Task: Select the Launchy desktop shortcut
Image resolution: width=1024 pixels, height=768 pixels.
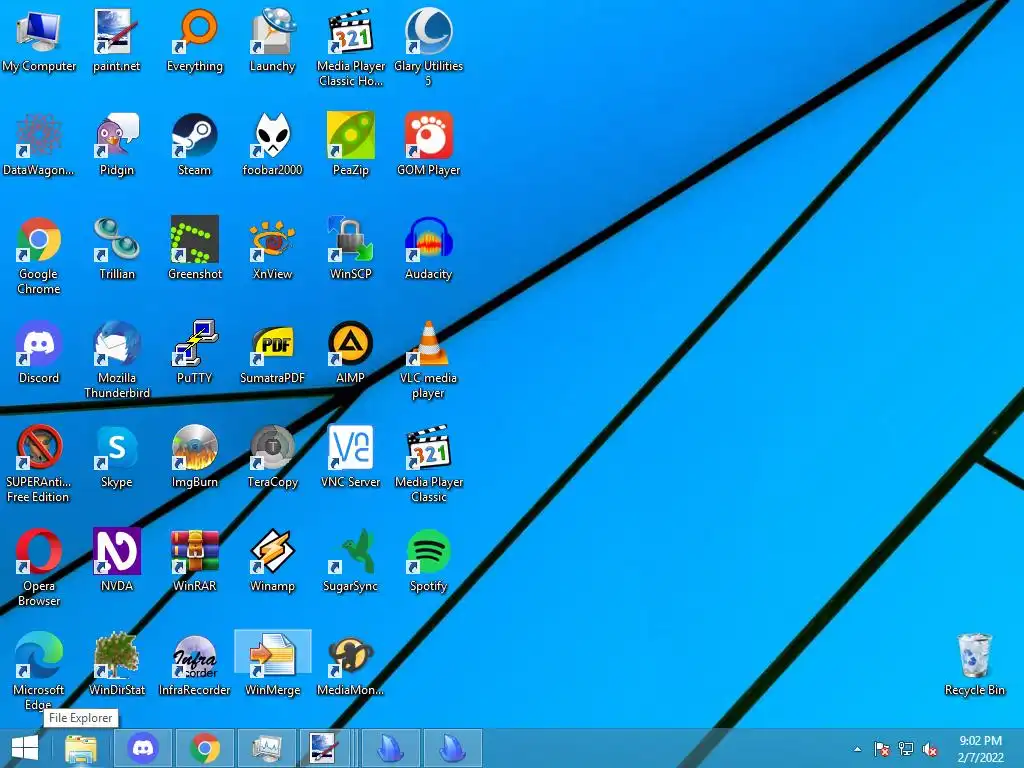Action: click(x=272, y=40)
